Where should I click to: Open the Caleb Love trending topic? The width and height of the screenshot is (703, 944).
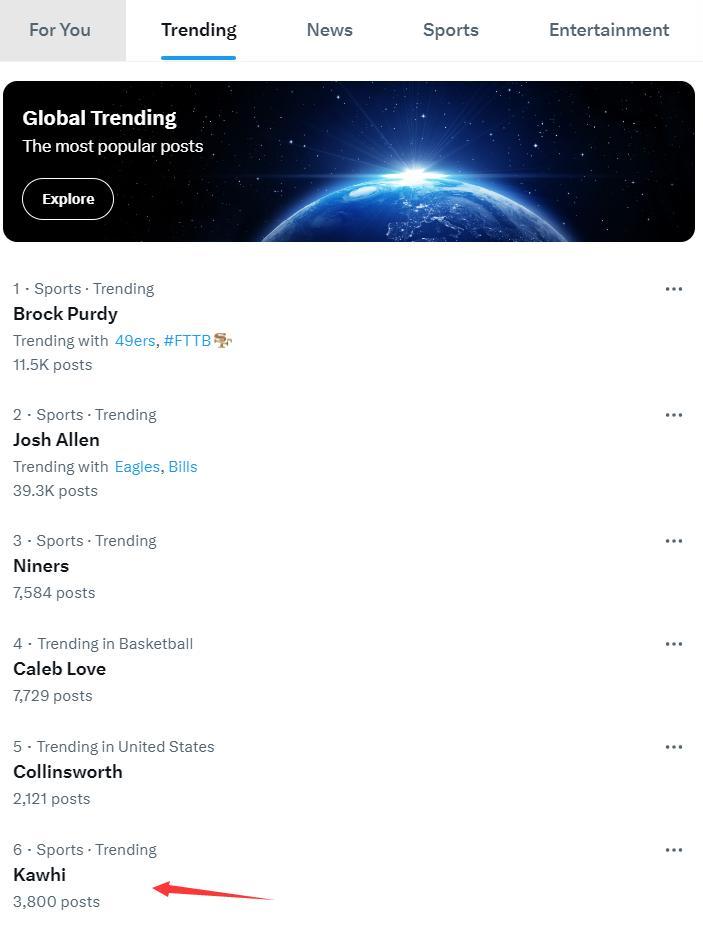(59, 669)
